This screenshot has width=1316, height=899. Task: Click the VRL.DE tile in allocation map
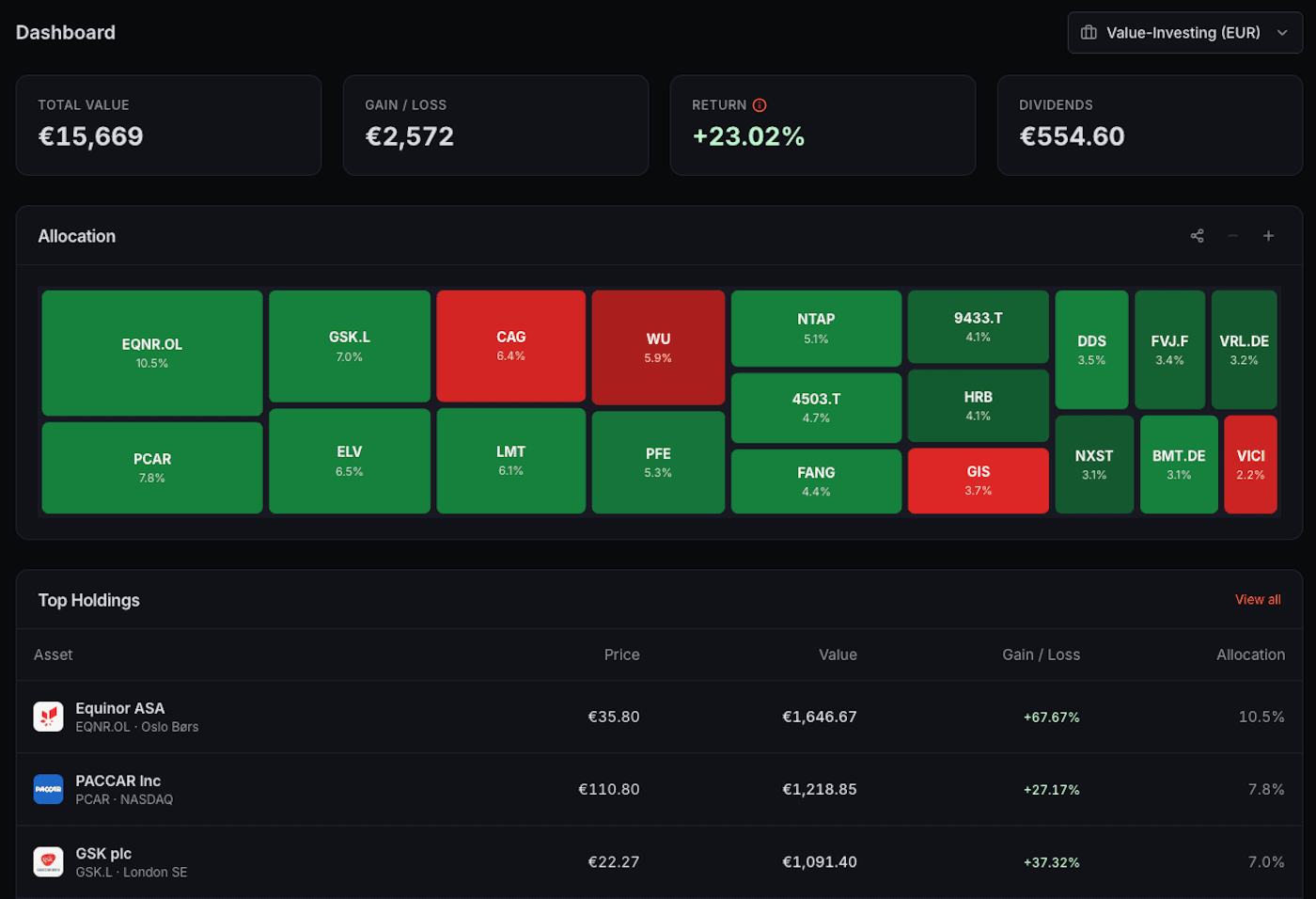point(1244,350)
